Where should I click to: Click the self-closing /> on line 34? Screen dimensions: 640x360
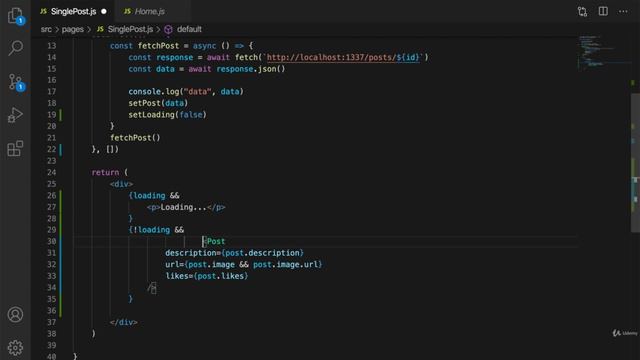point(152,288)
